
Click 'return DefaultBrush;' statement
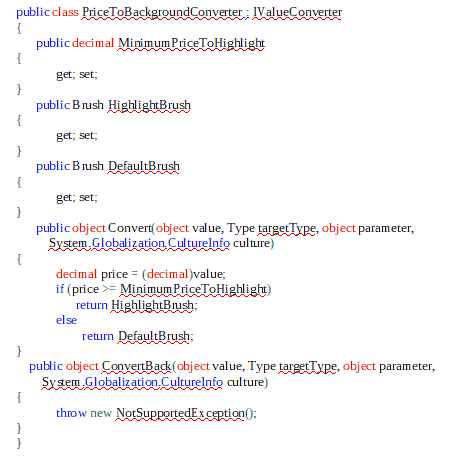[138, 336]
